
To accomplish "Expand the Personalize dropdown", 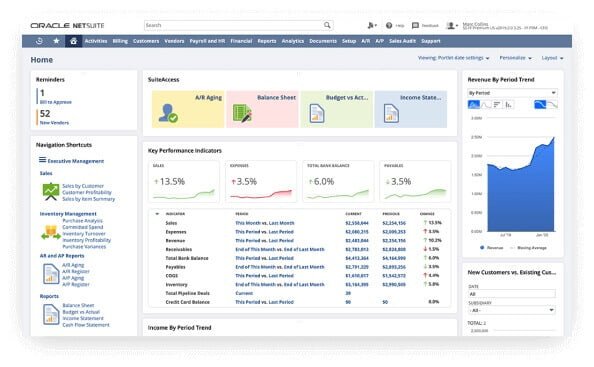I will [x=515, y=58].
